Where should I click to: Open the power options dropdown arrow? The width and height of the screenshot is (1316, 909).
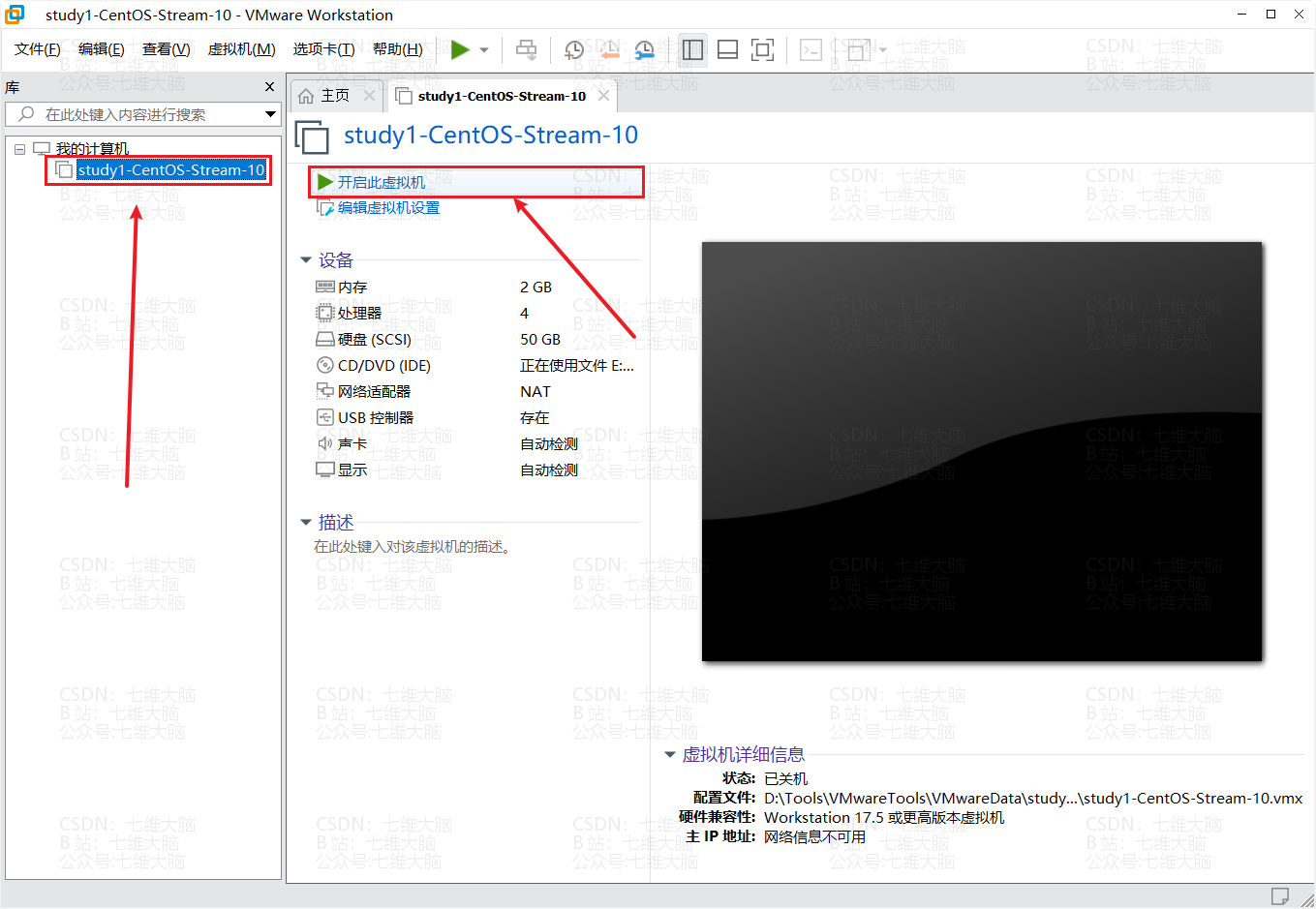[484, 50]
